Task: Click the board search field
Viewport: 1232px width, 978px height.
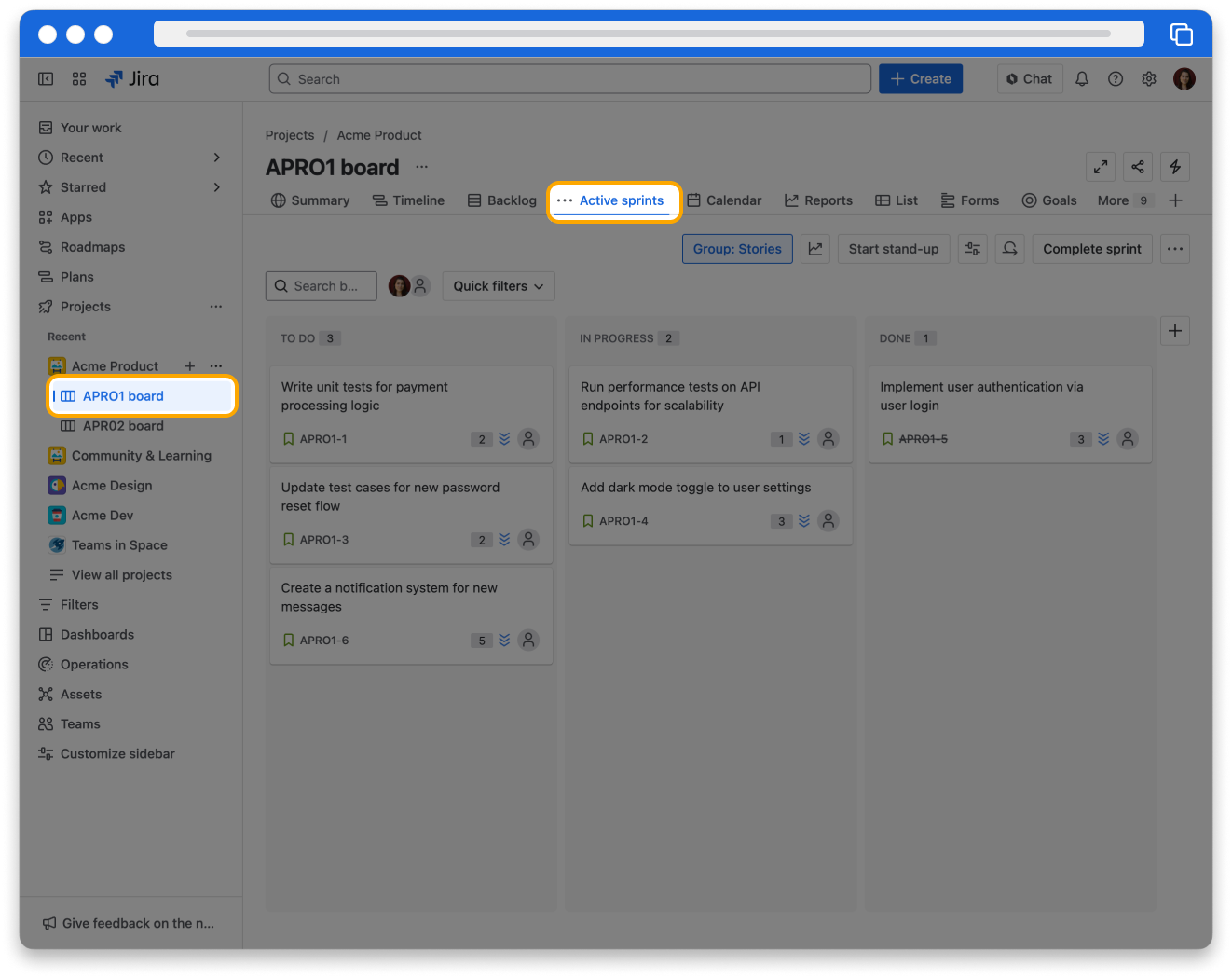Action: (322, 286)
